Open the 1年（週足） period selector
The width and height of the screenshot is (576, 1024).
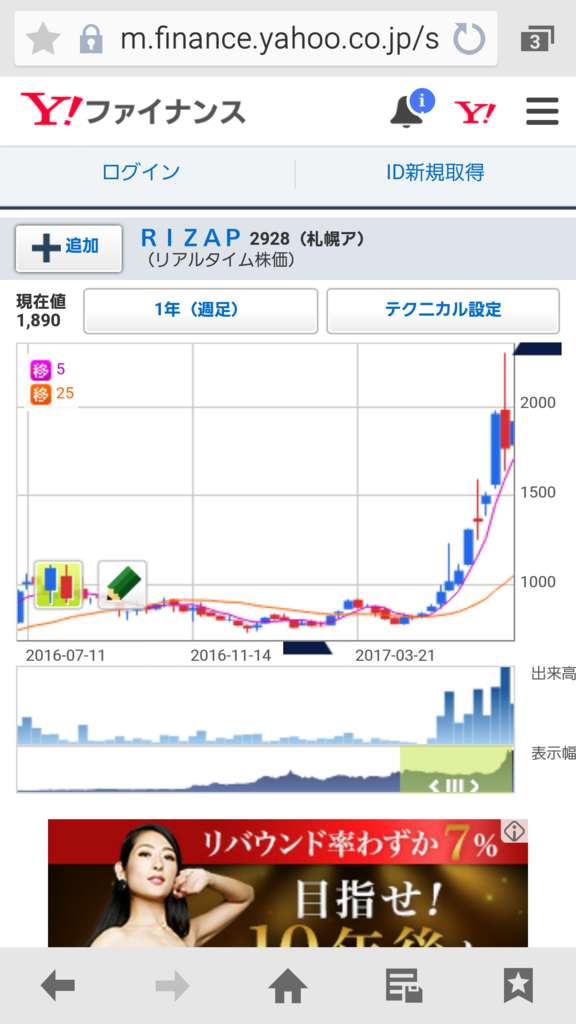[x=200, y=311]
